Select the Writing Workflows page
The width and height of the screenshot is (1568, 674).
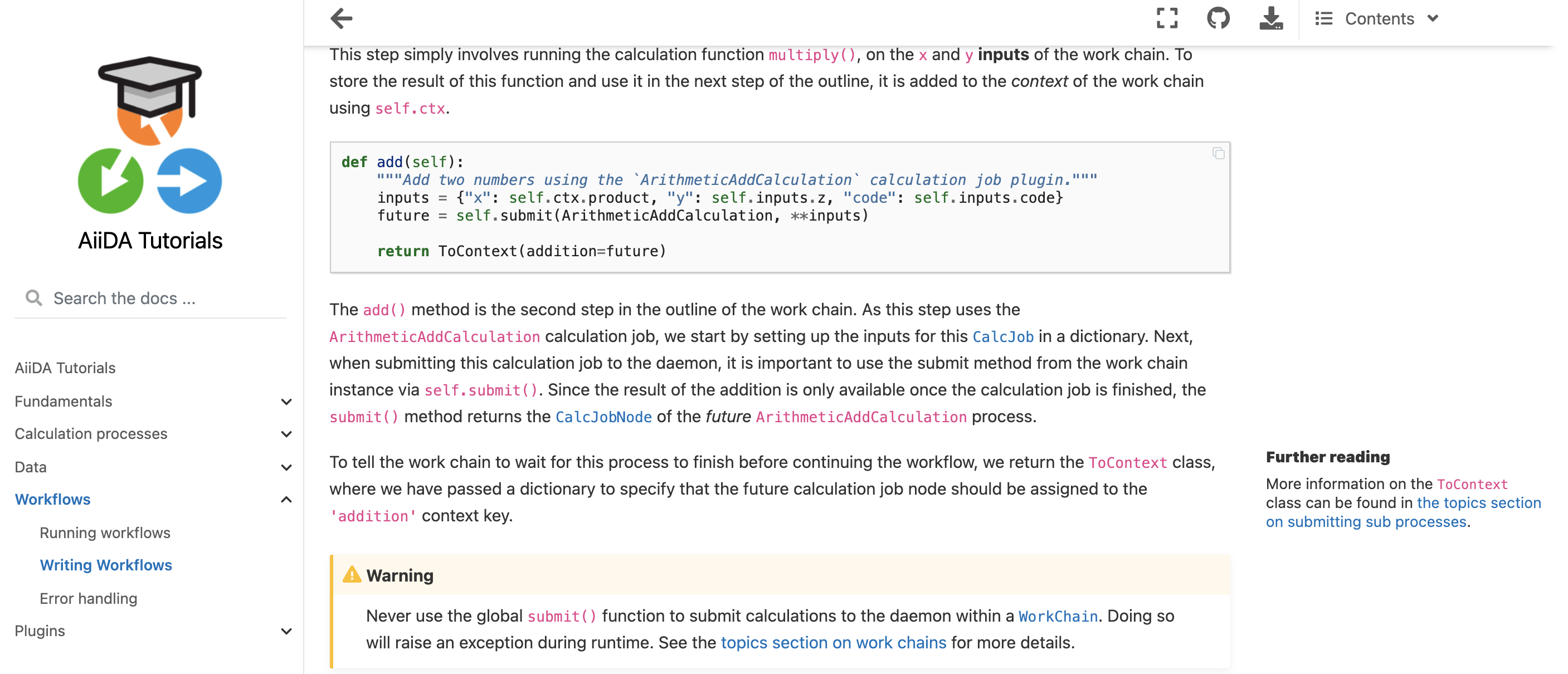coord(106,565)
